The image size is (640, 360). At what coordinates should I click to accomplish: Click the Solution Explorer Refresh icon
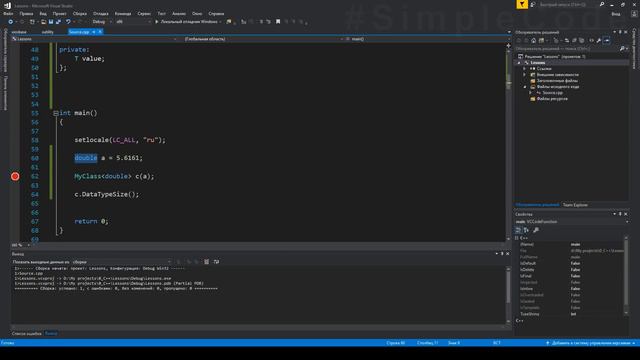[567, 40]
